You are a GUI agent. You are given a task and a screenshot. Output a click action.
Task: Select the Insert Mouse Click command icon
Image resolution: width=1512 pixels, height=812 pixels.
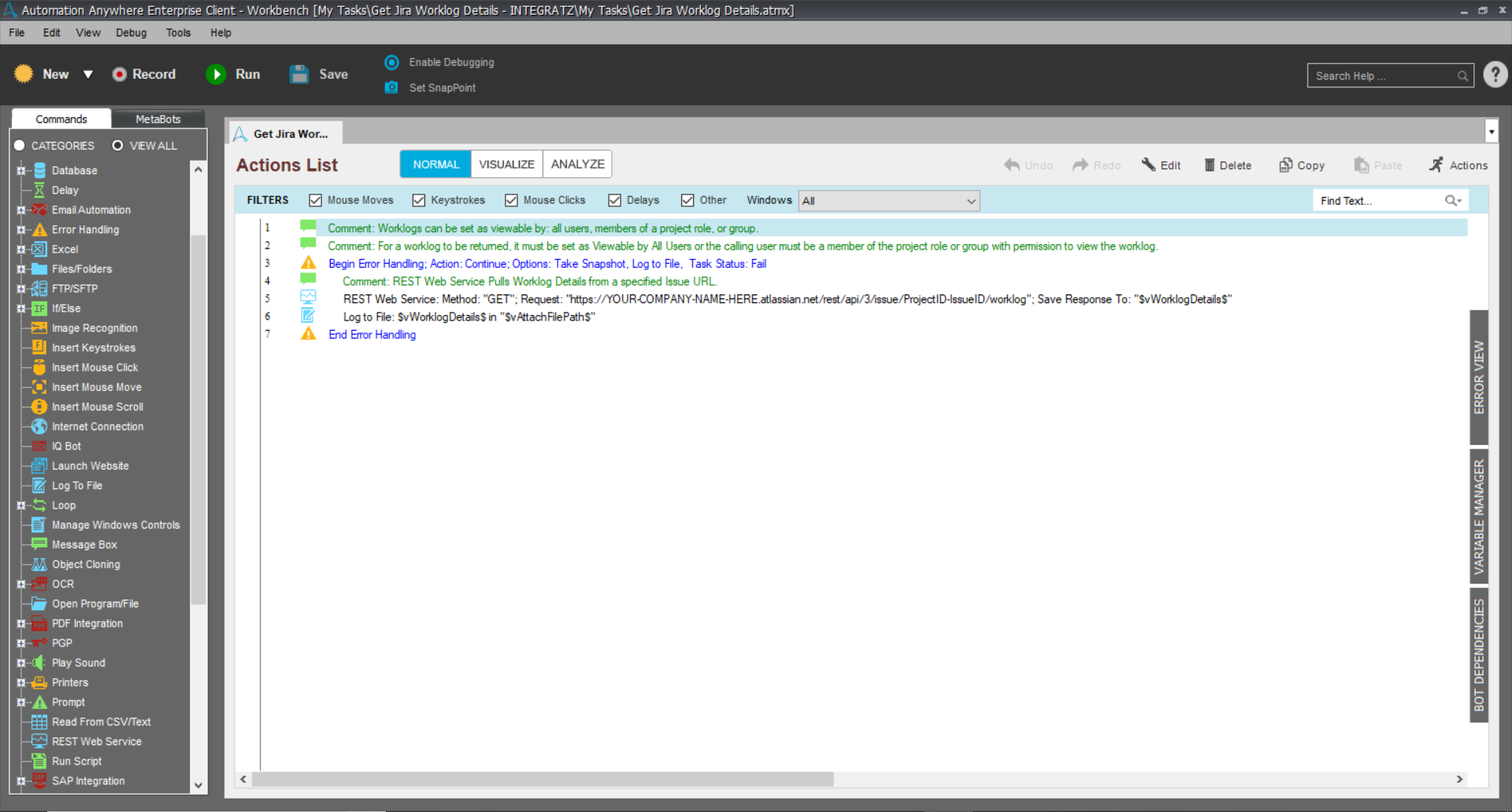39,368
